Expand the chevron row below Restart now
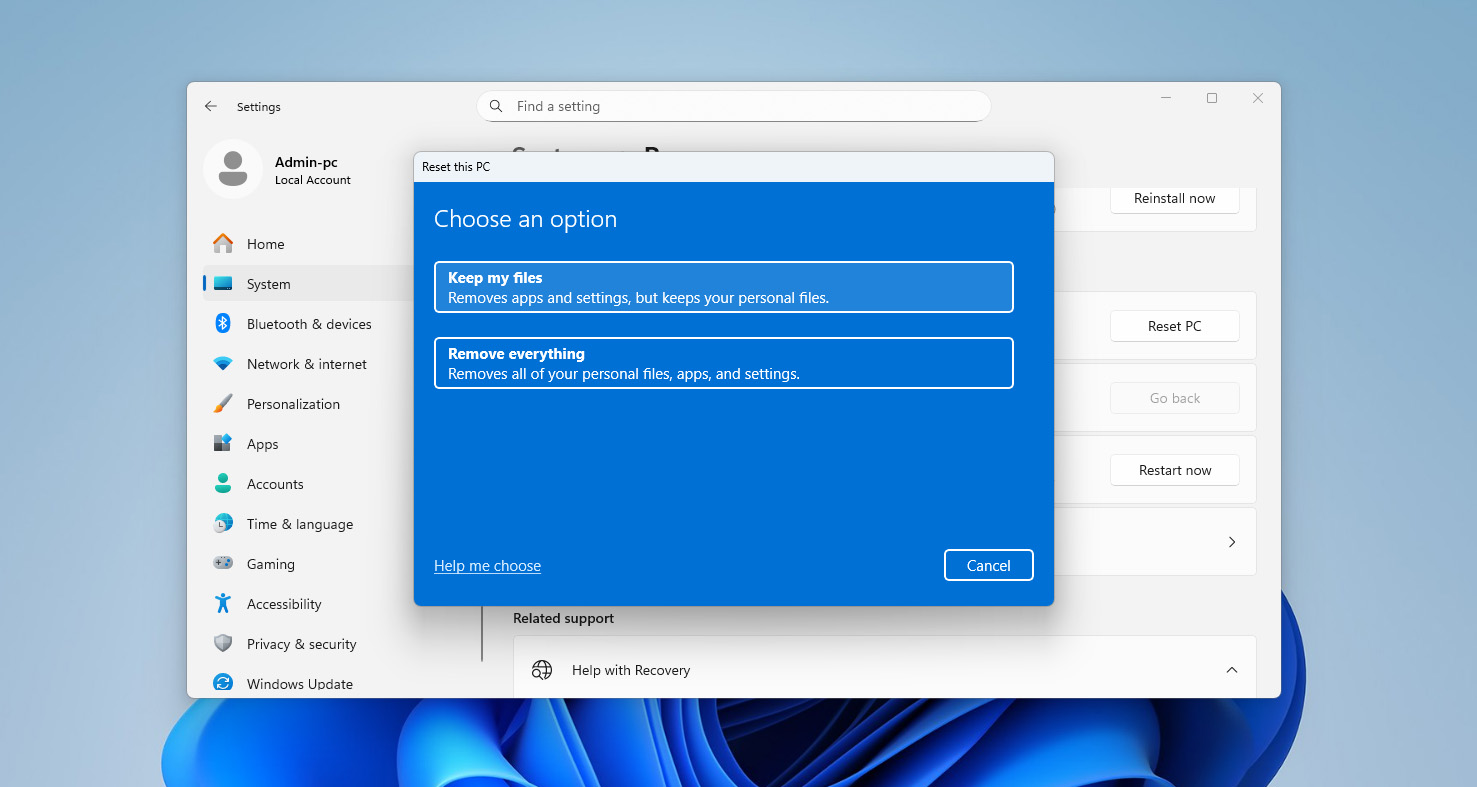The height and width of the screenshot is (787, 1477). coord(1231,542)
